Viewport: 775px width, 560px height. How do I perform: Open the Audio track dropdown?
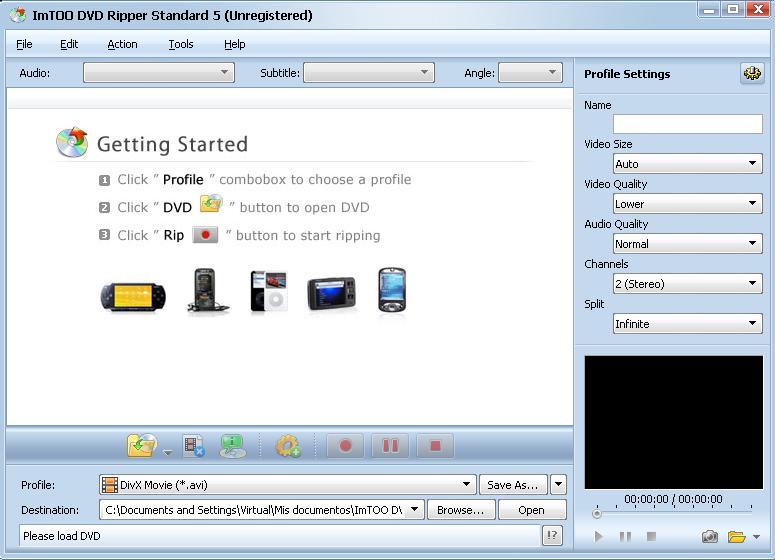coord(159,73)
